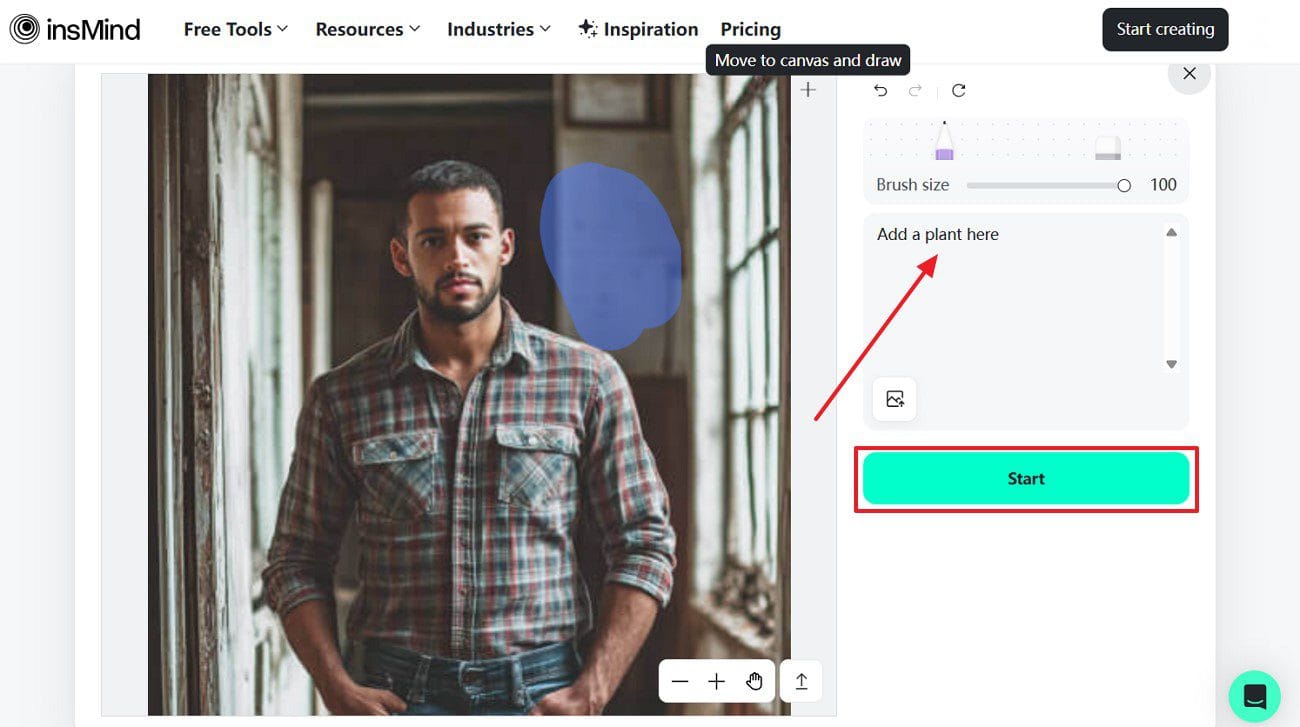This screenshot has height=727, width=1300.
Task: Expand the Free Tools menu
Action: click(x=236, y=29)
